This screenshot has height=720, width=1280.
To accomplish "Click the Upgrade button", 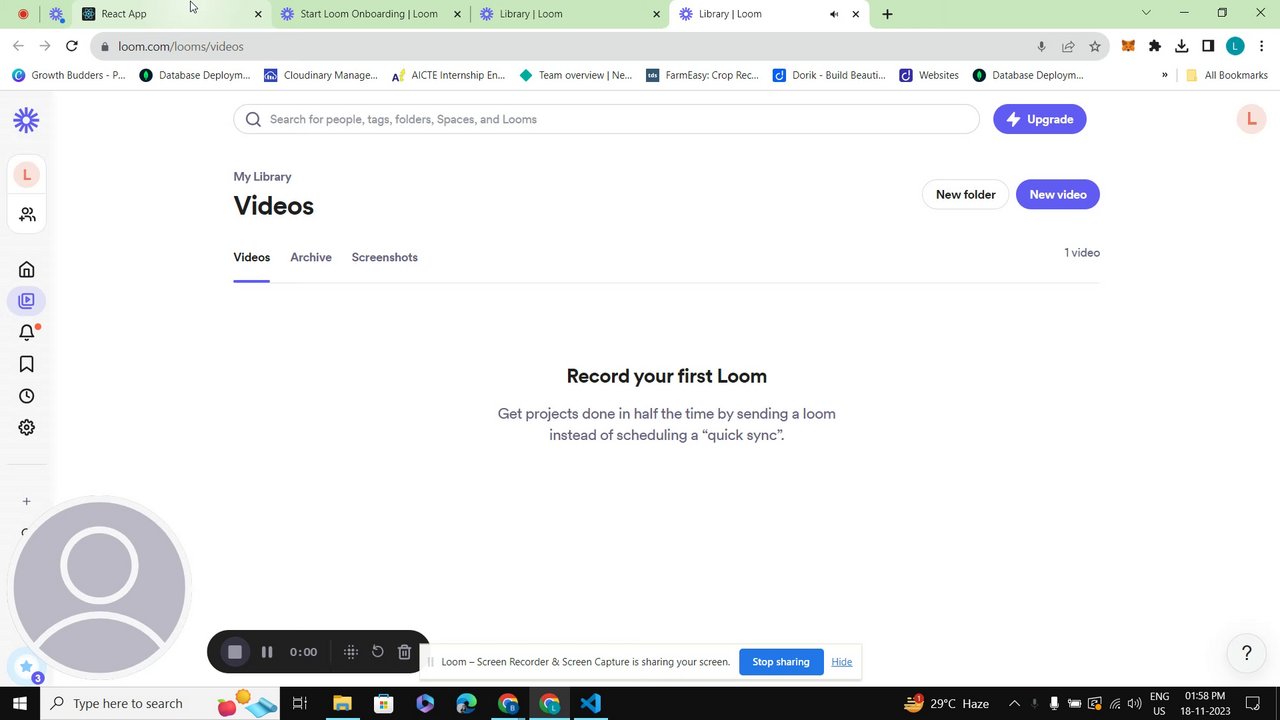I will (x=1040, y=119).
